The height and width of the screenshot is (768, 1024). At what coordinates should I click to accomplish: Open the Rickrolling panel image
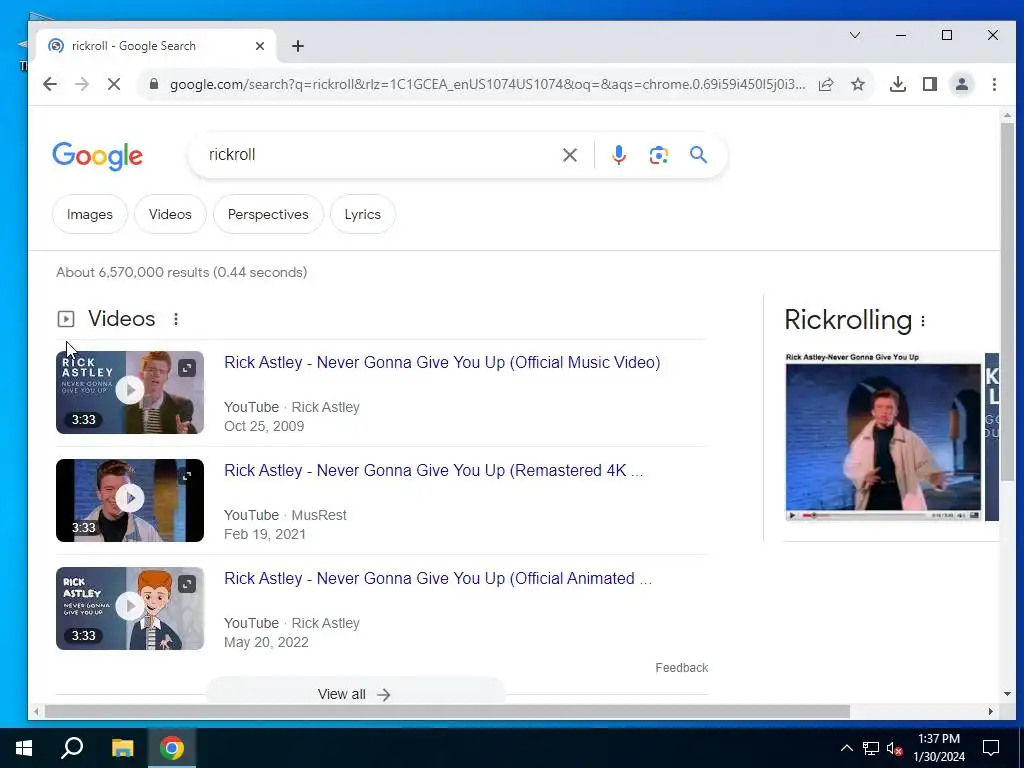pyautogui.click(x=883, y=436)
